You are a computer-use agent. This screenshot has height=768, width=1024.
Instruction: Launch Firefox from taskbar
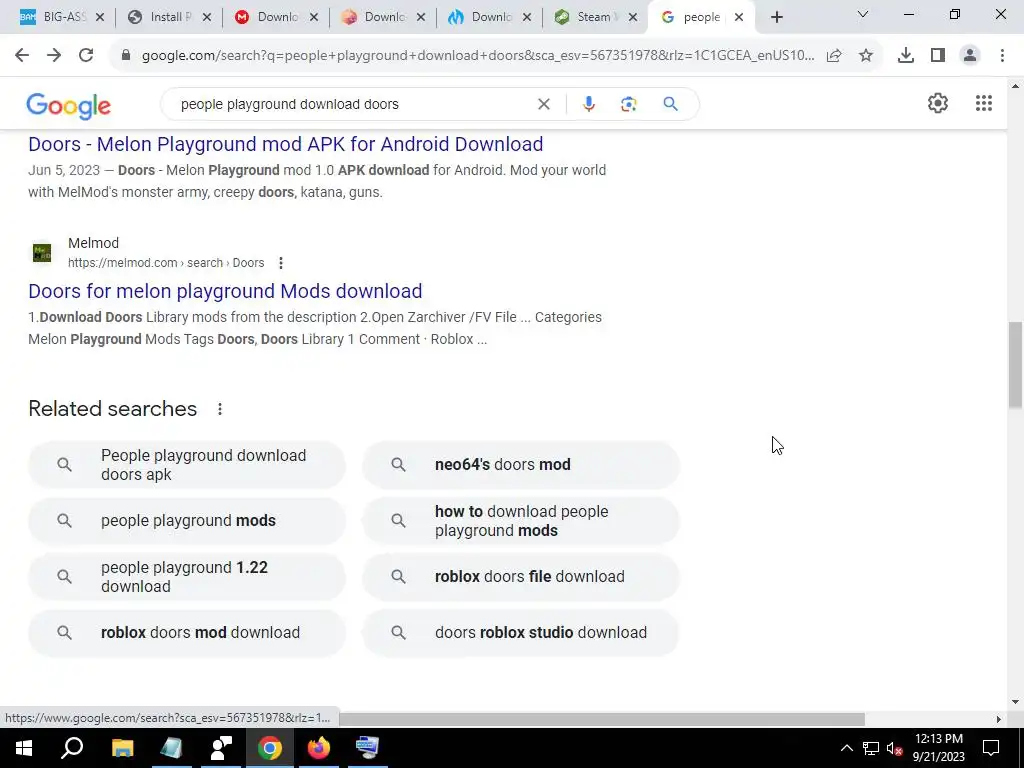click(319, 748)
